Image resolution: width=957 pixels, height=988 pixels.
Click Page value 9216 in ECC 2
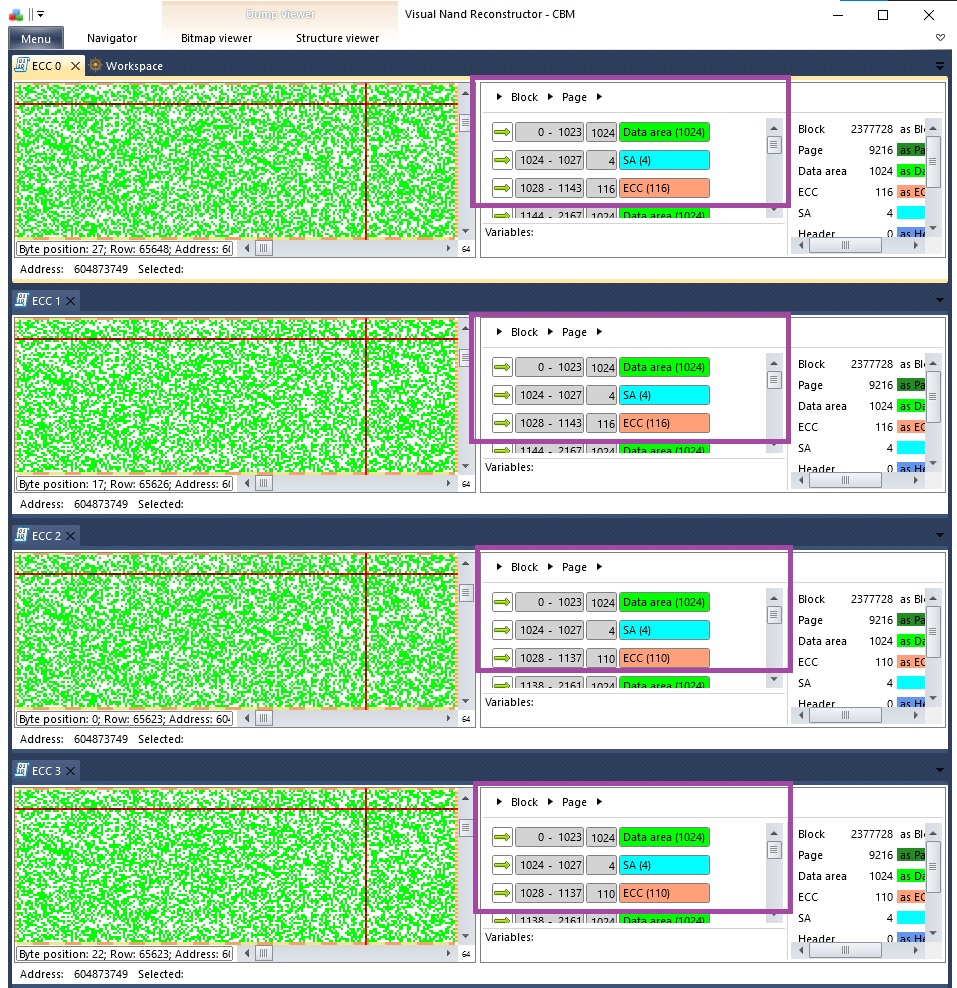point(880,620)
